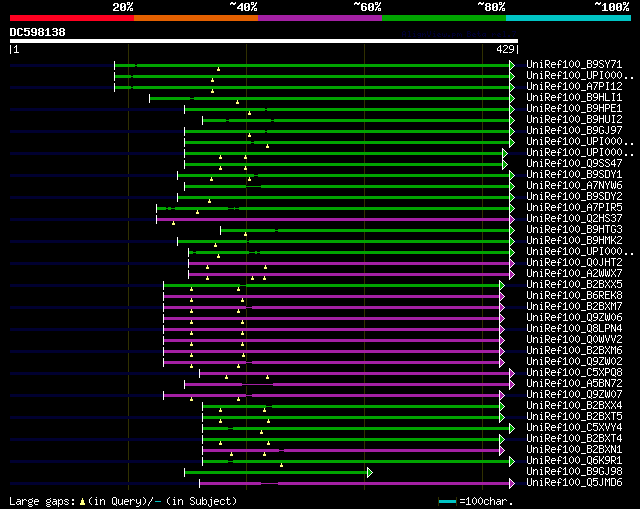Viewport: 640px width, 509px height.
Task: Select hit UniRef100_A2WWX7
Action: pyautogui.click(x=574, y=274)
